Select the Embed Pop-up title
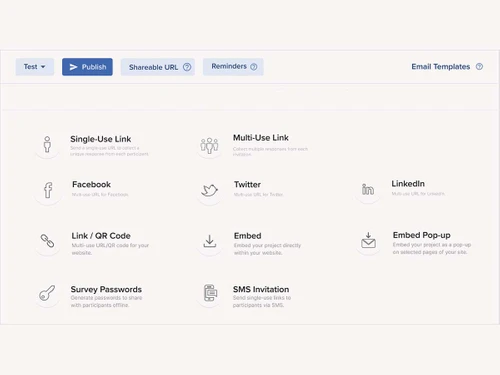 (x=422, y=235)
